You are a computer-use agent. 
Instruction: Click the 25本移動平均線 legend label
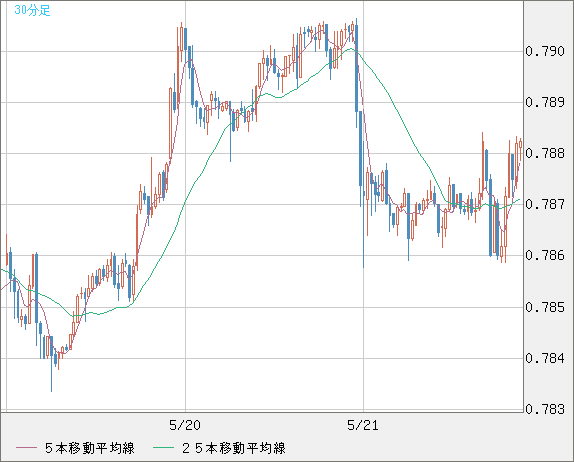tap(234, 448)
